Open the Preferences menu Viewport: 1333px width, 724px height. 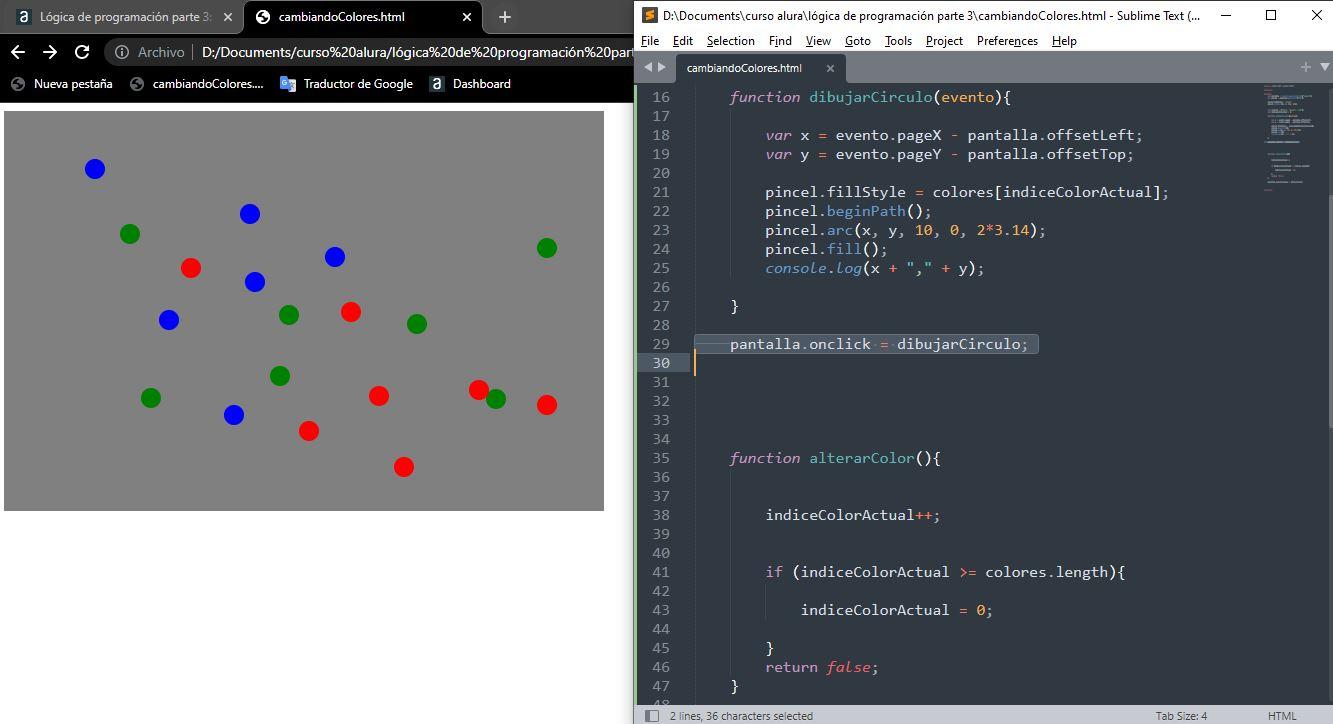pos(1007,41)
